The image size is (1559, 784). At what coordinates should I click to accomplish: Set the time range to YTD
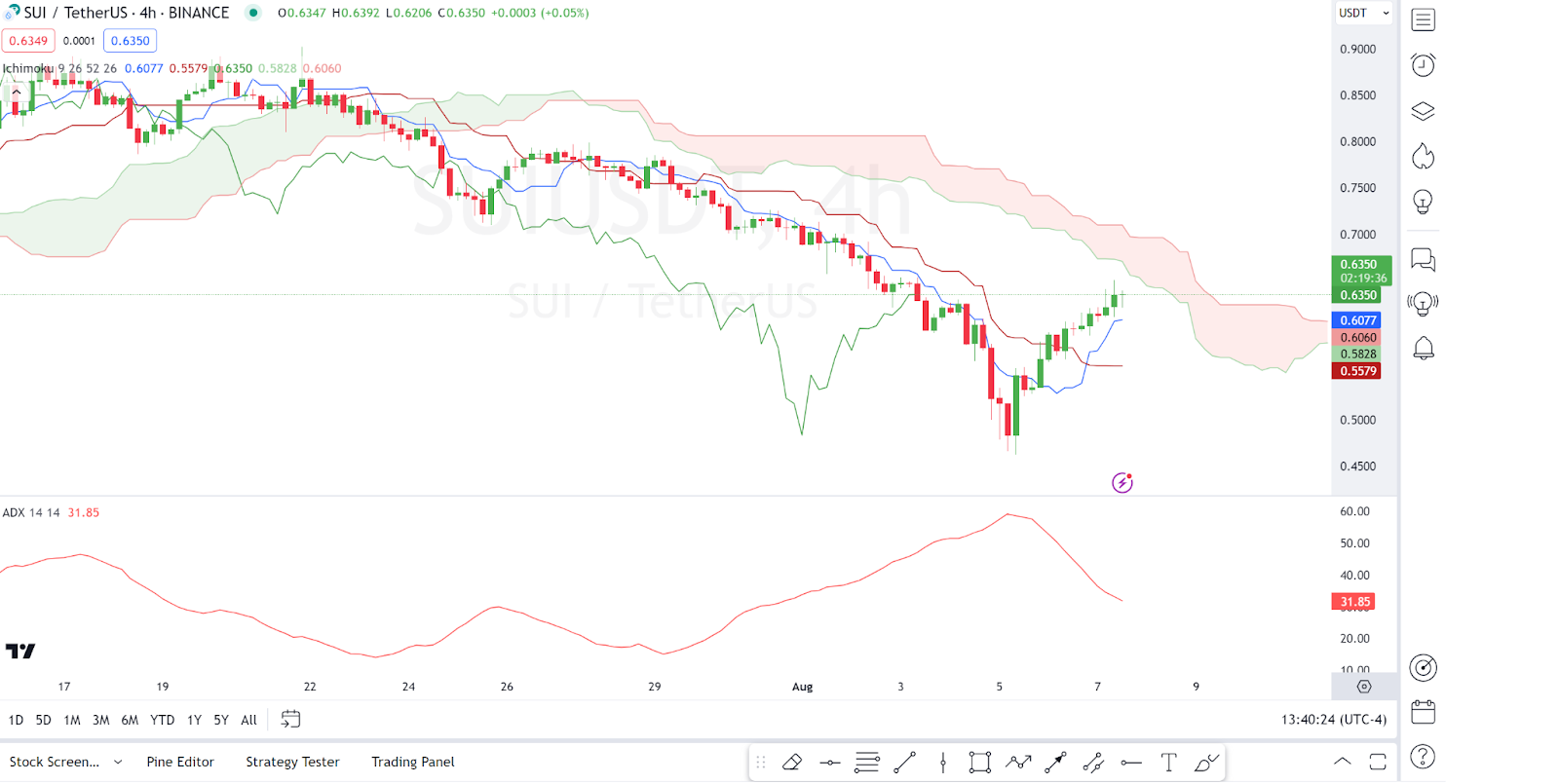click(x=163, y=720)
